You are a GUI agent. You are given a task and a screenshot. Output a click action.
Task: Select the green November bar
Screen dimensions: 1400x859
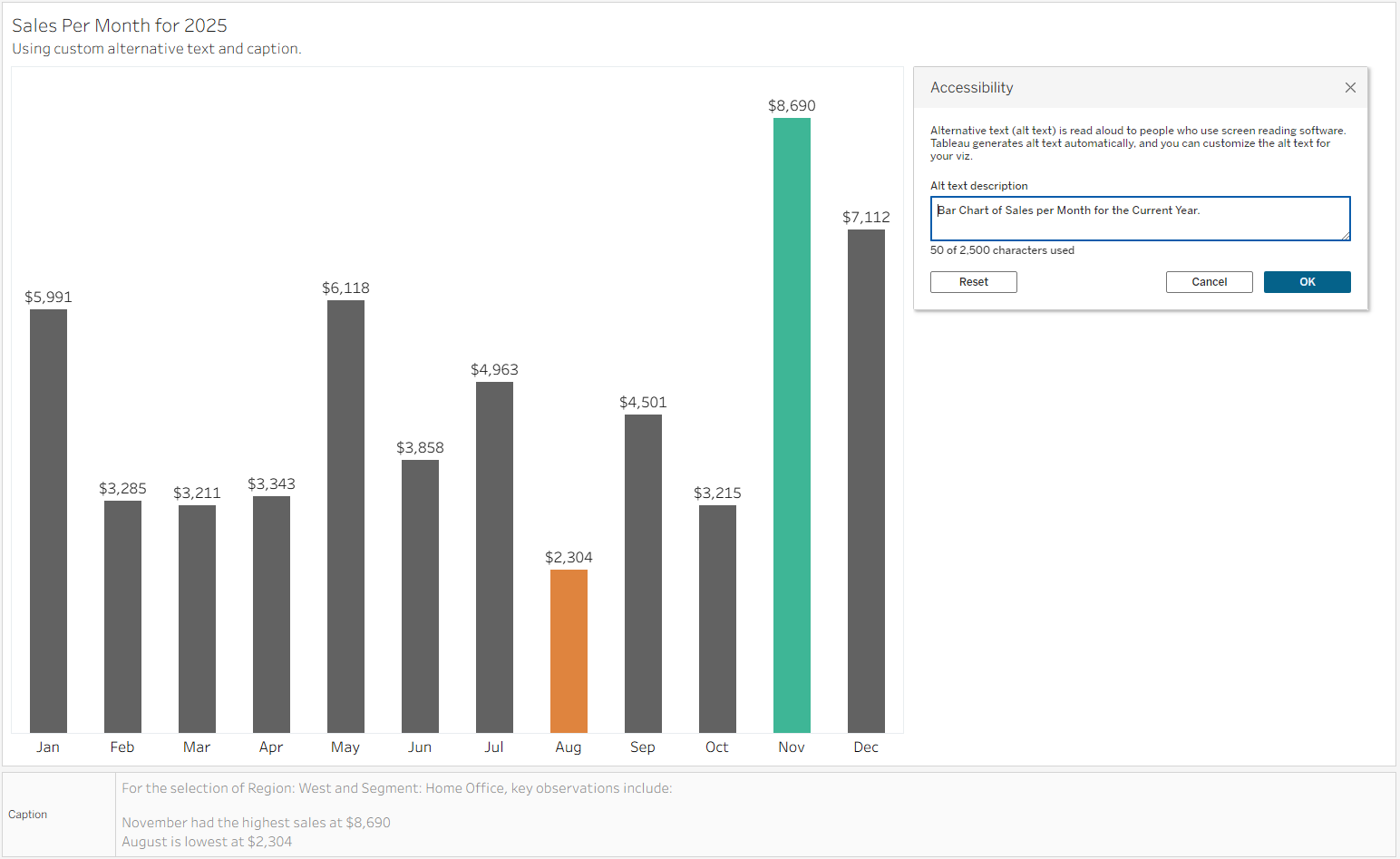tap(792, 425)
